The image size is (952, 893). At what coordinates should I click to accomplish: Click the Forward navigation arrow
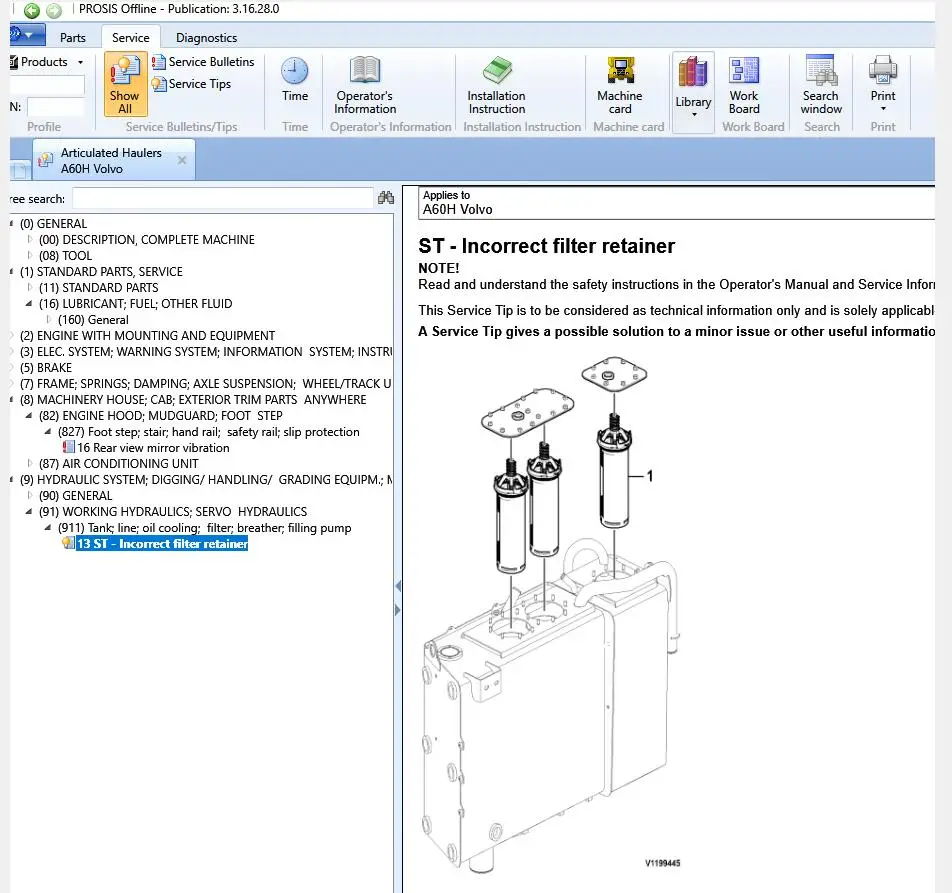click(54, 10)
